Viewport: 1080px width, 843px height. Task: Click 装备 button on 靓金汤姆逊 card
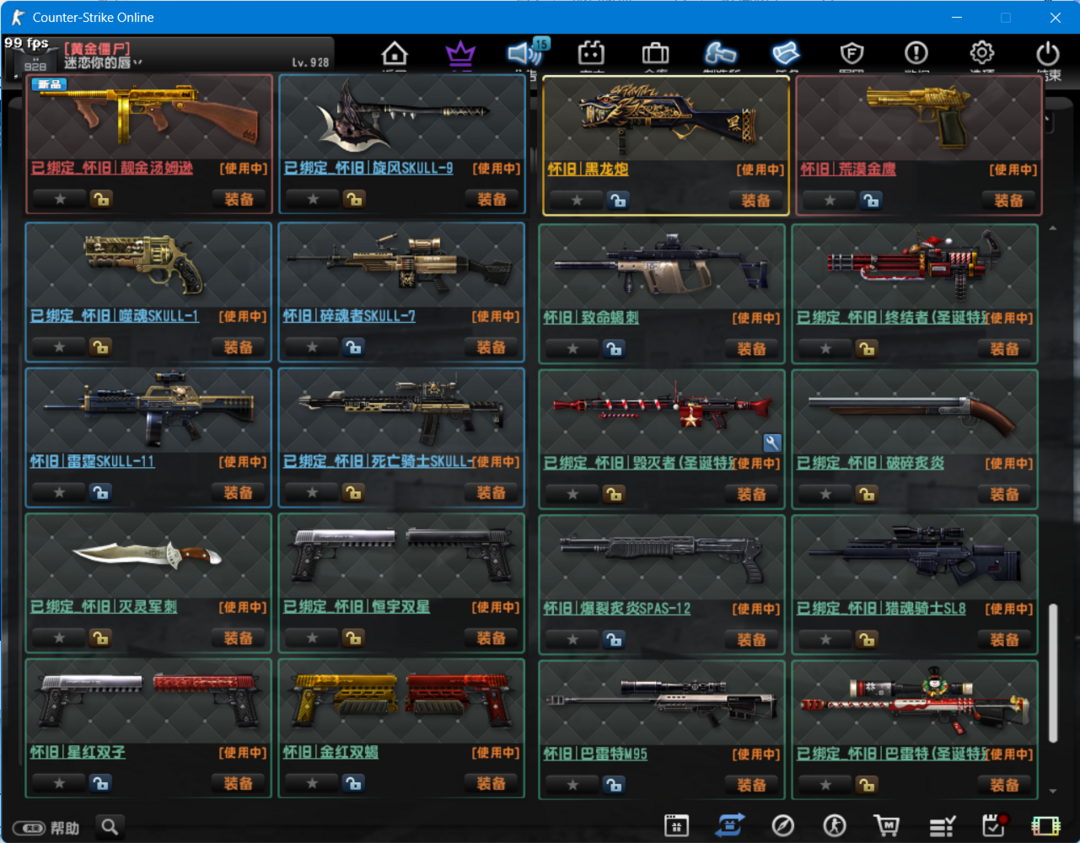coord(239,200)
